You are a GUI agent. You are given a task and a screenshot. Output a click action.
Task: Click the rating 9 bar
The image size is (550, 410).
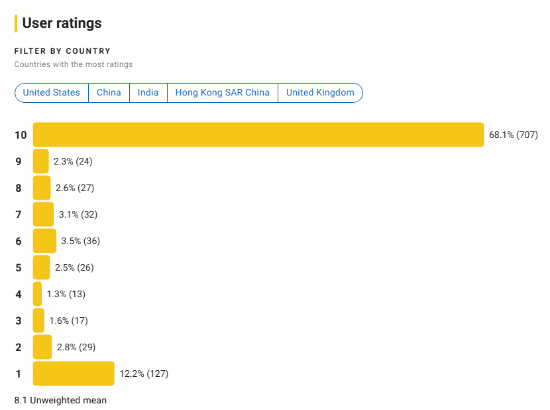[41, 161]
